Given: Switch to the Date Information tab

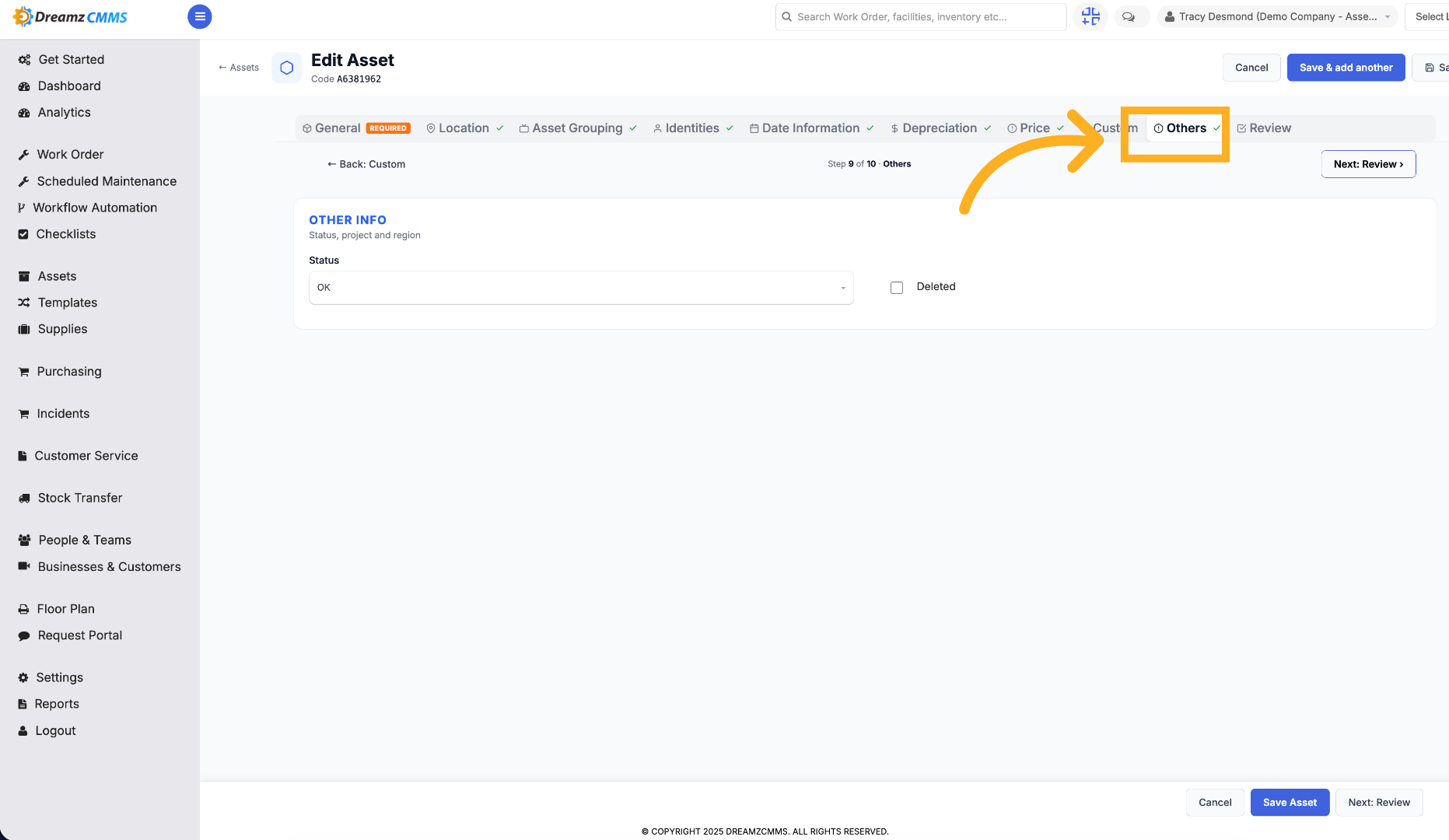Looking at the screenshot, I should click(811, 128).
